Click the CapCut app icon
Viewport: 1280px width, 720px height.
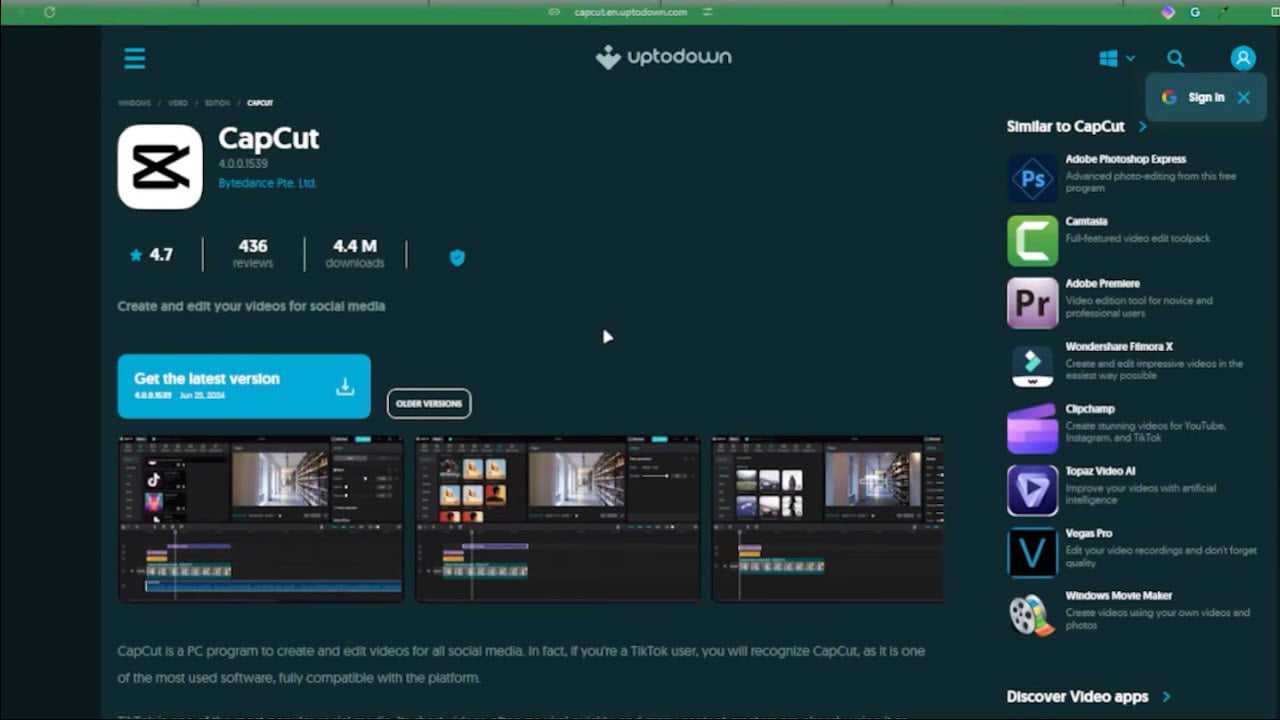coord(160,167)
